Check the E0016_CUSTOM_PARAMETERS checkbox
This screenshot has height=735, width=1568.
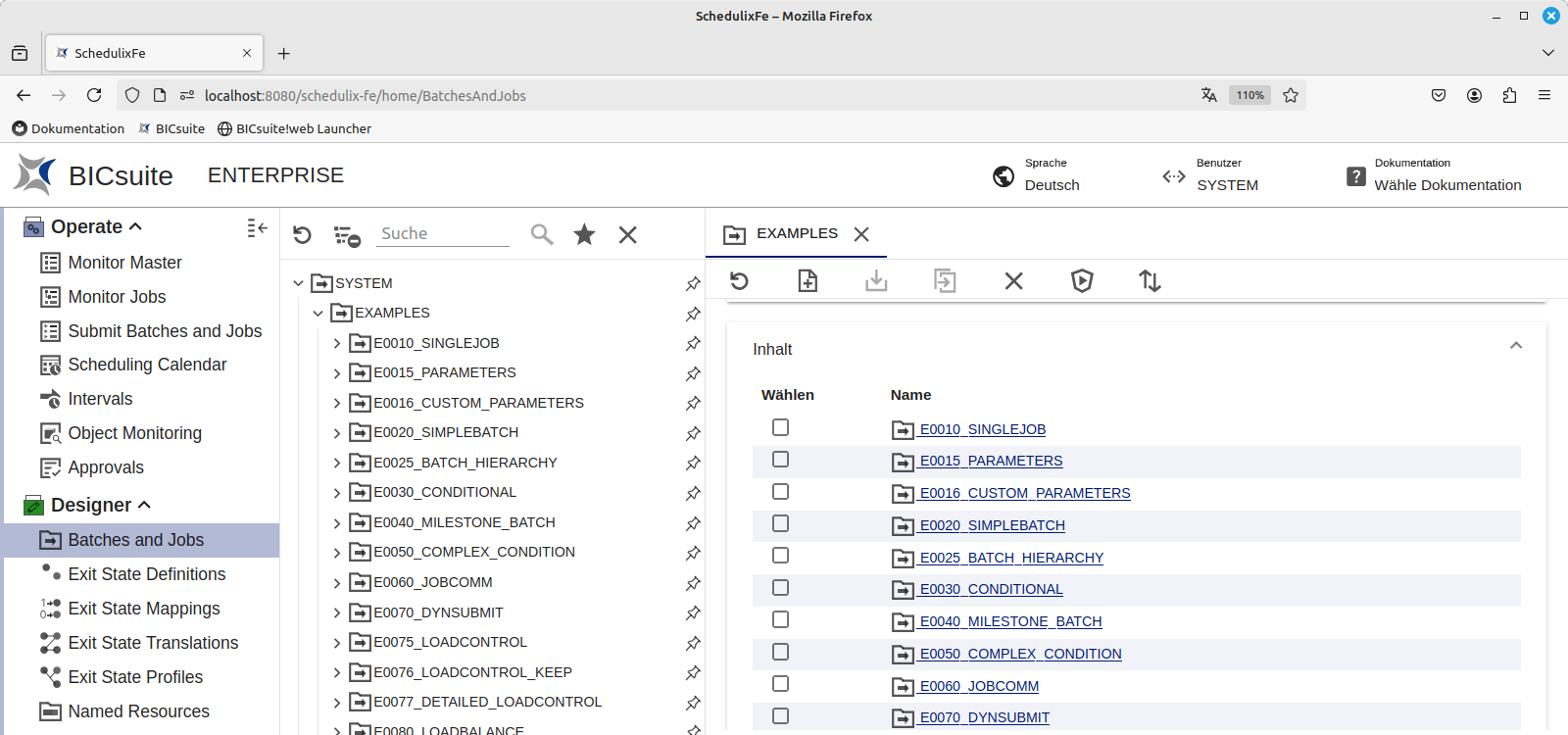(x=780, y=492)
